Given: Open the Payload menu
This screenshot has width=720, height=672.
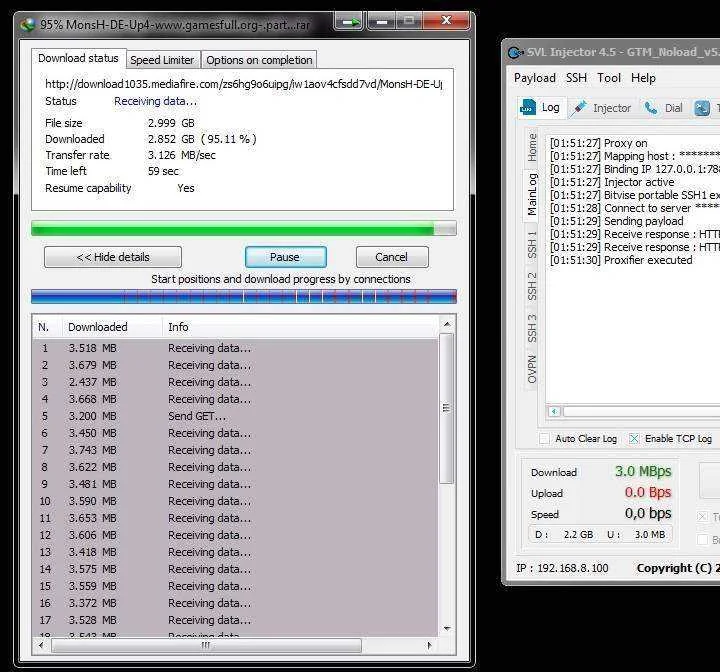Looking at the screenshot, I should coord(534,78).
